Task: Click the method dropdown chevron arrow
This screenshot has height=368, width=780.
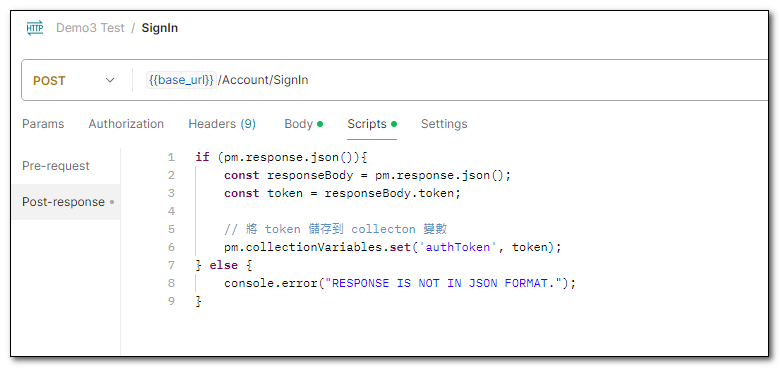Action: pos(110,81)
